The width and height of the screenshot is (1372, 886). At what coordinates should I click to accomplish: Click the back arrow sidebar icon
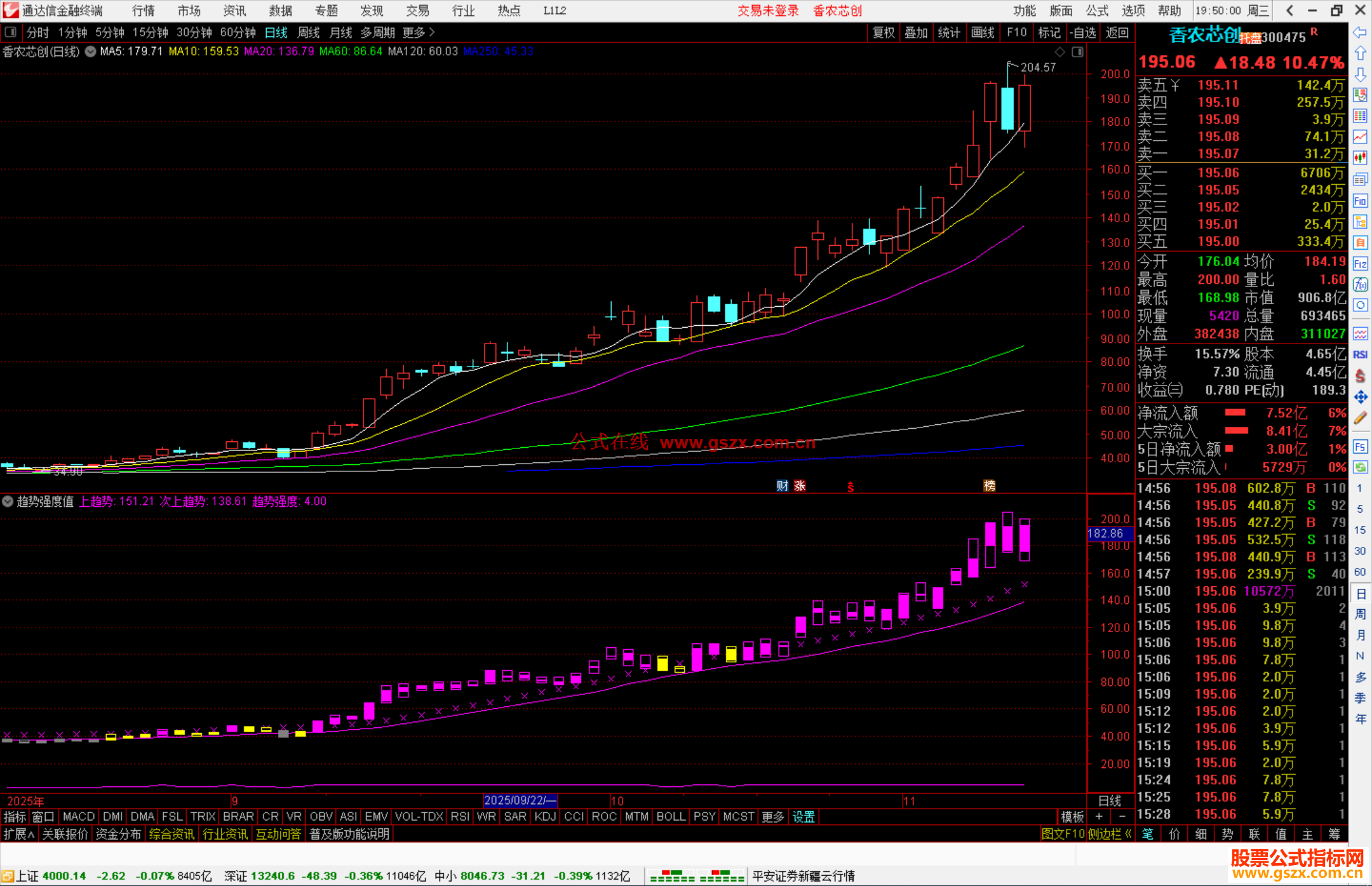[1360, 32]
